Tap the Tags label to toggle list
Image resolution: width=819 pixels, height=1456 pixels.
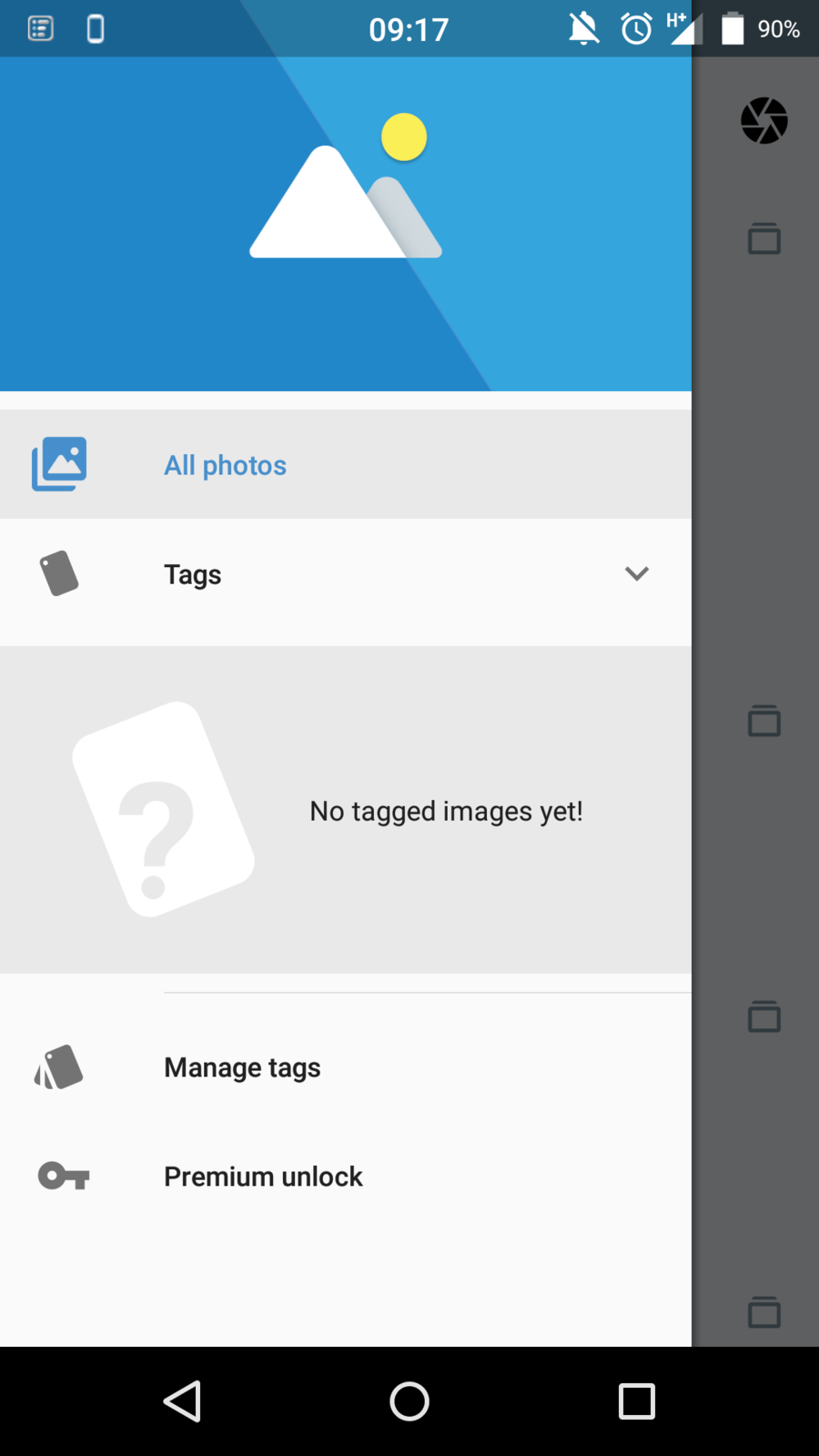click(x=193, y=575)
